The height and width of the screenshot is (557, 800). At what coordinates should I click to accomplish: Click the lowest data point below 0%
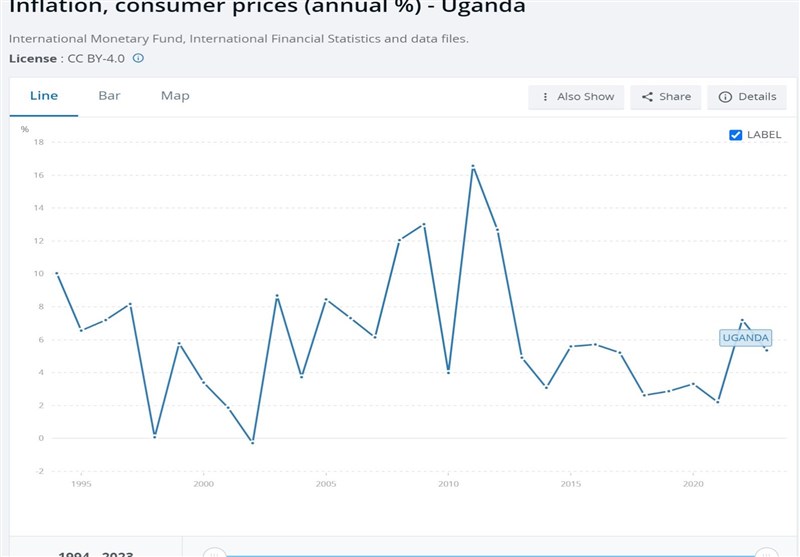(x=252, y=442)
